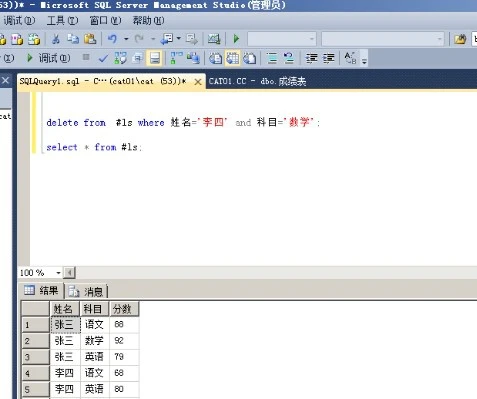Open the empty solution configurations combo box
The height and width of the screenshot is (399, 477).
[282, 39]
